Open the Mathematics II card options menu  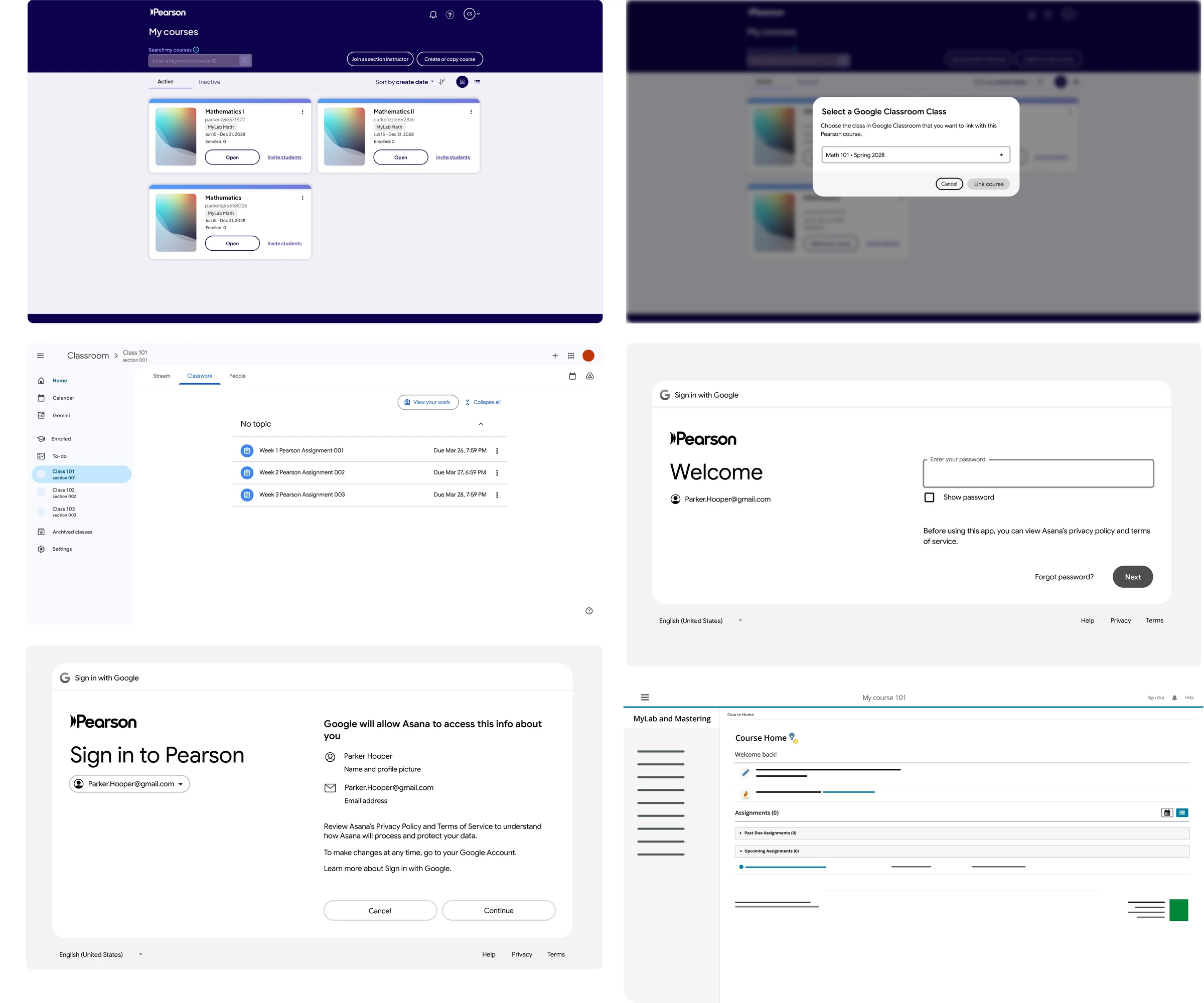point(471,112)
